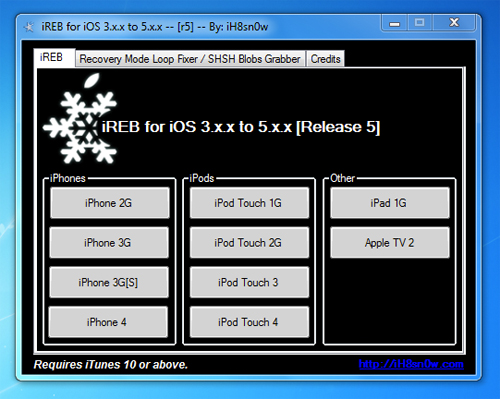Select the iPod Touch 3 button
500x399 pixels.
click(249, 283)
